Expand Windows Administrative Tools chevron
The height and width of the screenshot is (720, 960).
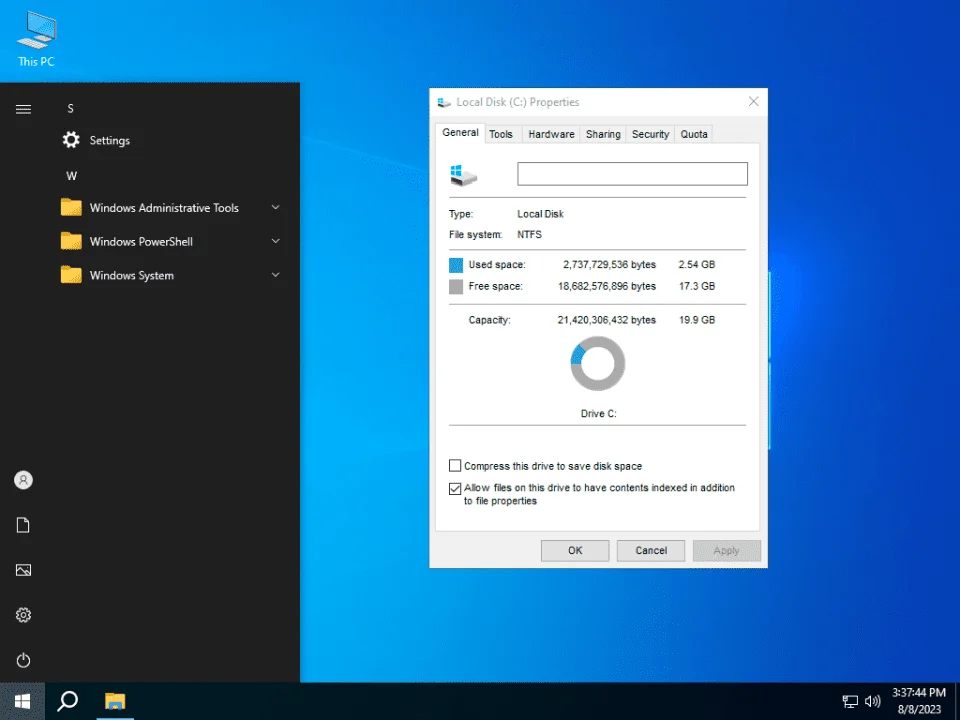tap(276, 208)
